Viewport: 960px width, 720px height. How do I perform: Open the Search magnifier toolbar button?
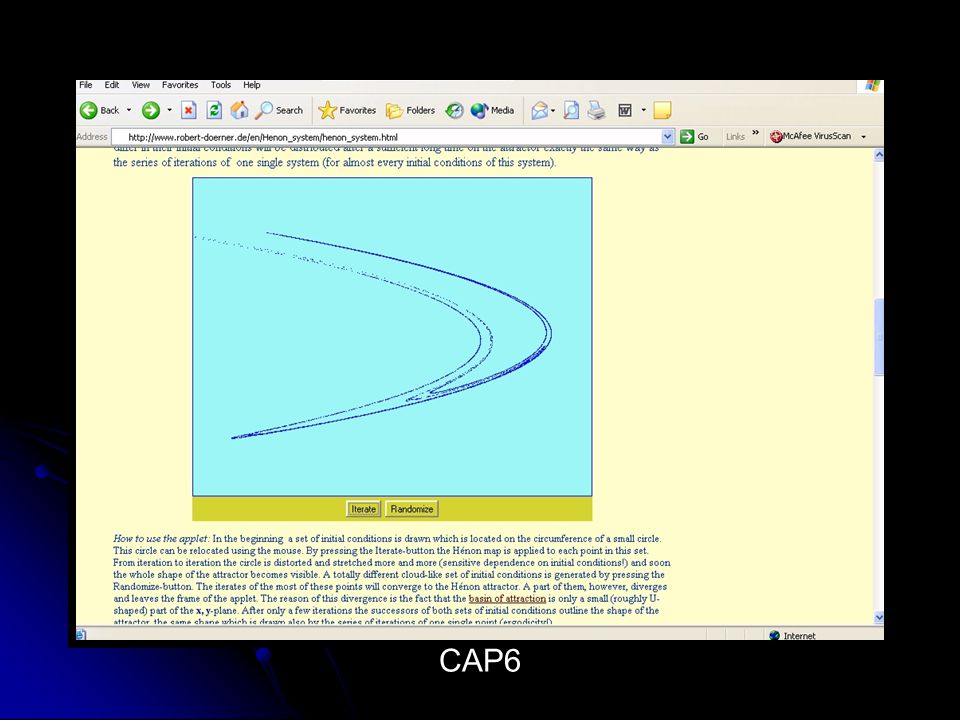coord(279,110)
